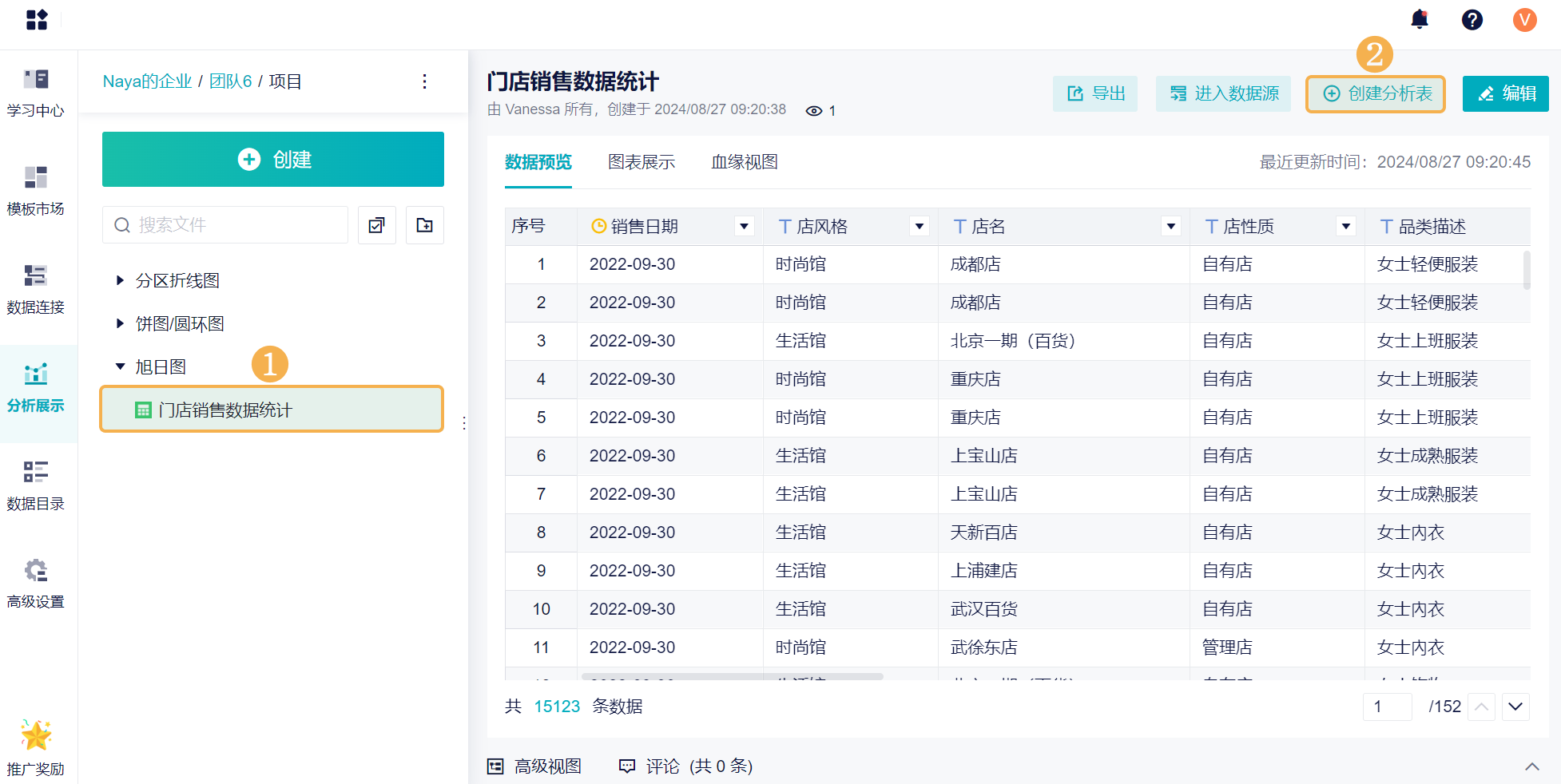This screenshot has width=1561, height=784.
Task: Click the 导出 export button
Action: [1095, 94]
